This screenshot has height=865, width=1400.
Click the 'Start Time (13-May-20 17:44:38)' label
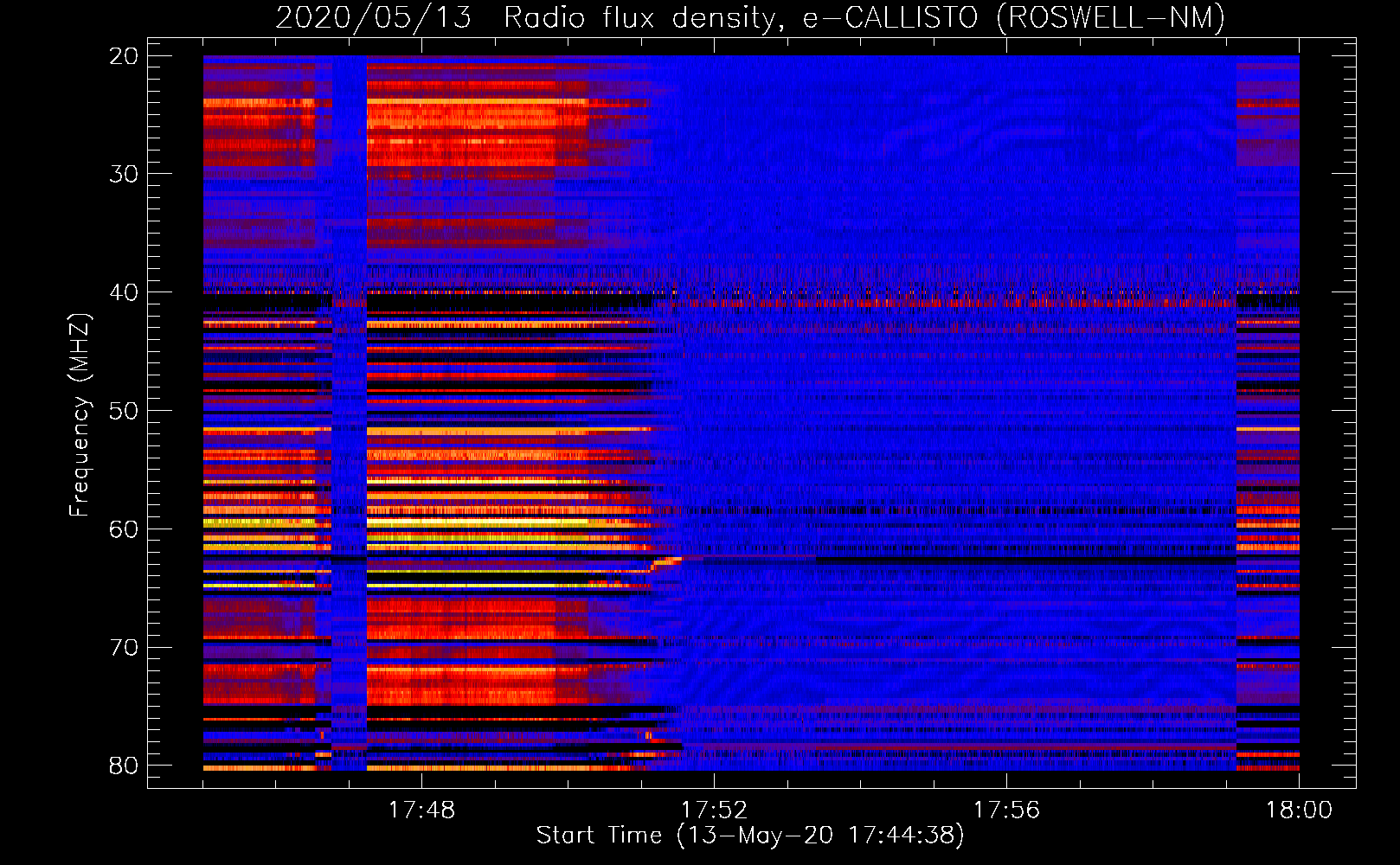(x=750, y=836)
